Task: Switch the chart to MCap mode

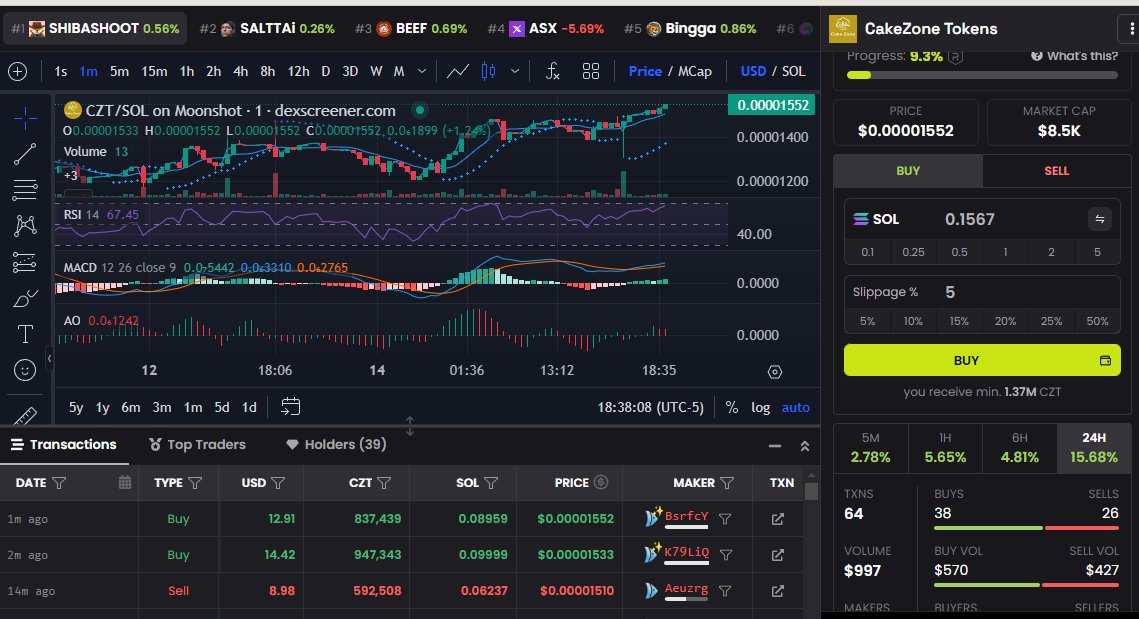Action: [695, 71]
